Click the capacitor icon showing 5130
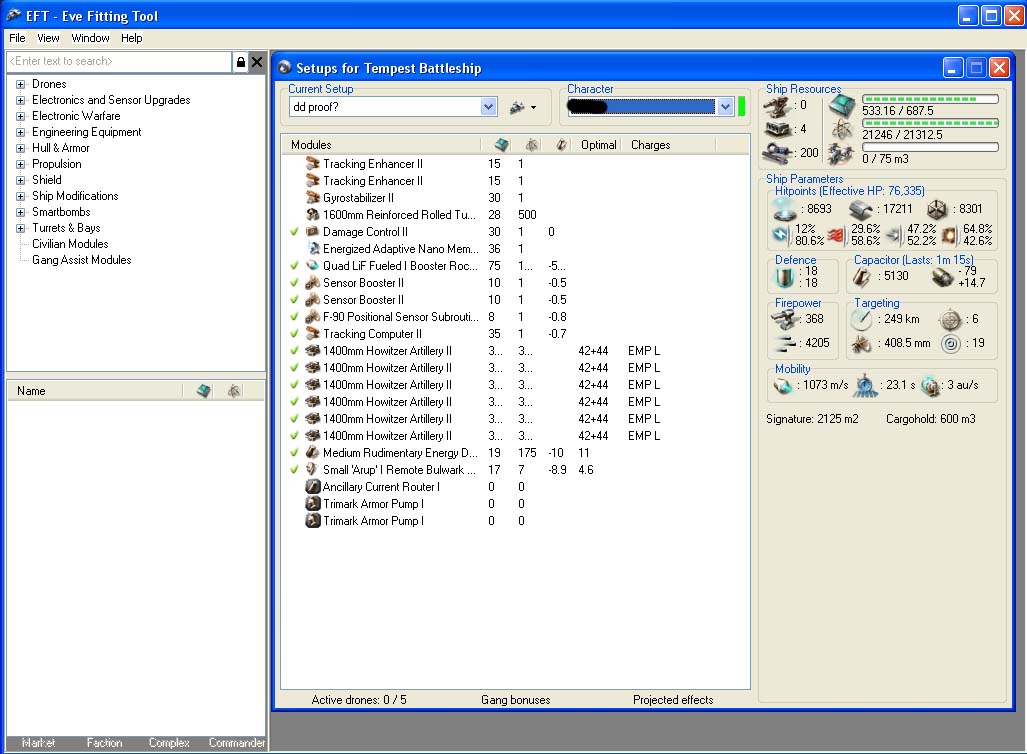1027x754 pixels. (x=862, y=277)
